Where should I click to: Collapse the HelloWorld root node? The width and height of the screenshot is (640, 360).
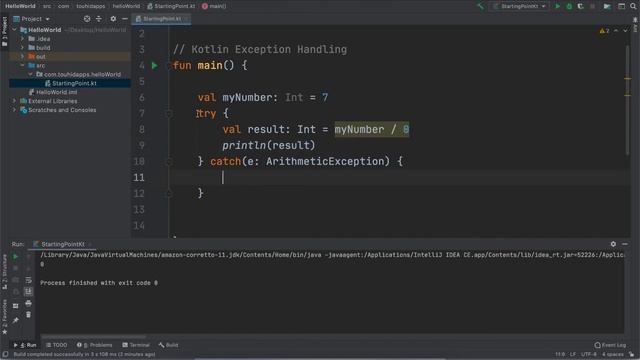[15, 30]
